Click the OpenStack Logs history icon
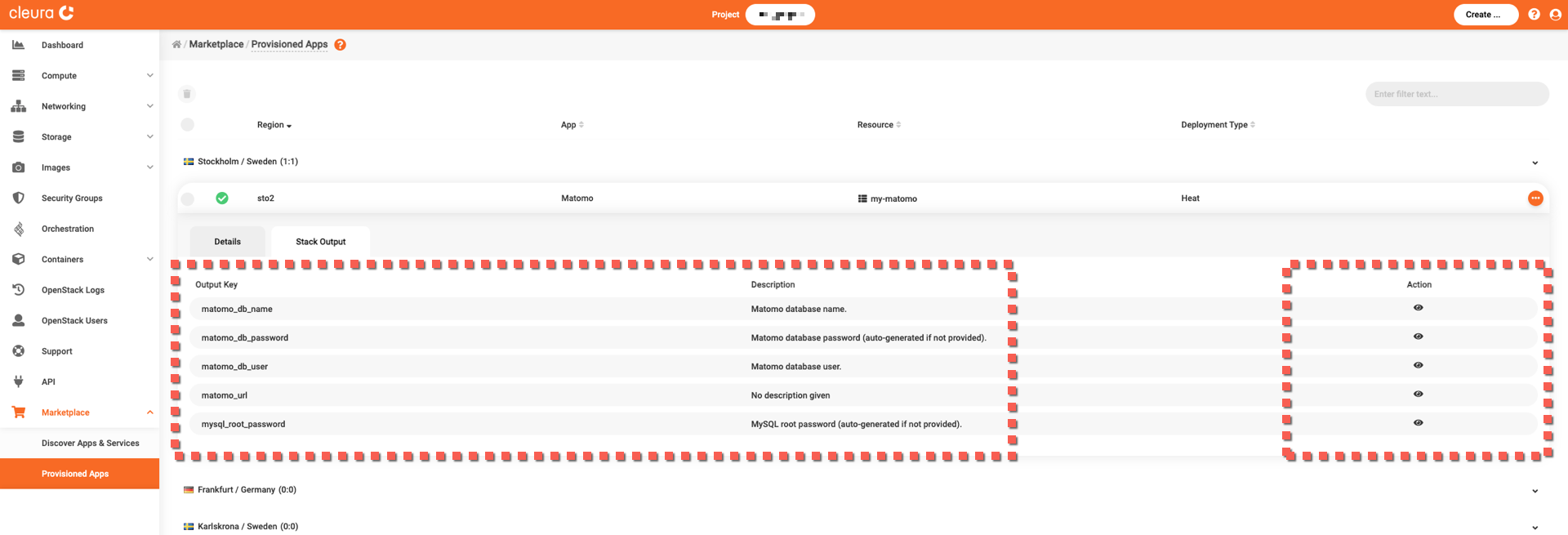Viewport: 1568px width, 535px height. tap(19, 290)
